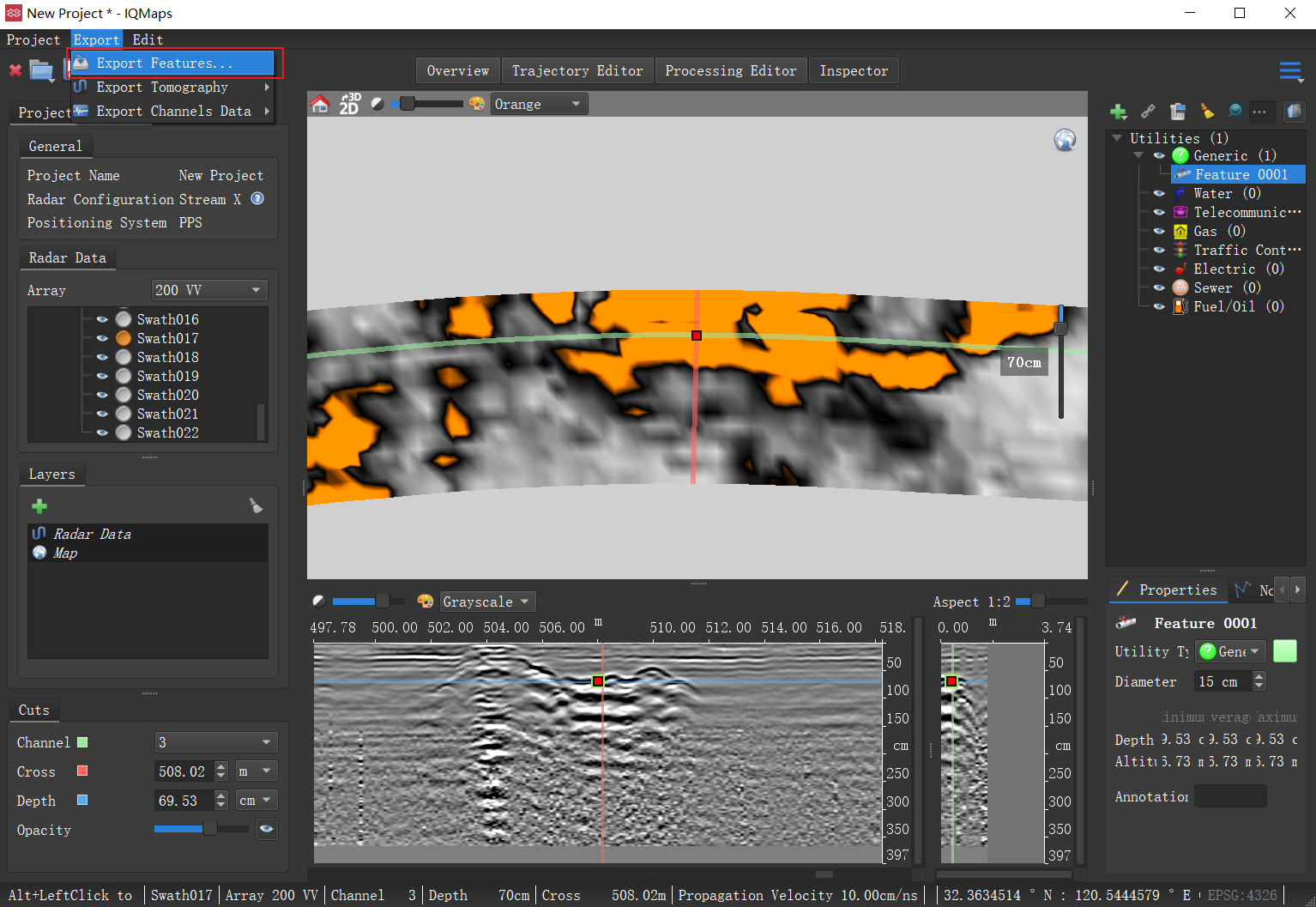
Task: Click the Generic question-mark category icon
Action: click(x=1180, y=155)
